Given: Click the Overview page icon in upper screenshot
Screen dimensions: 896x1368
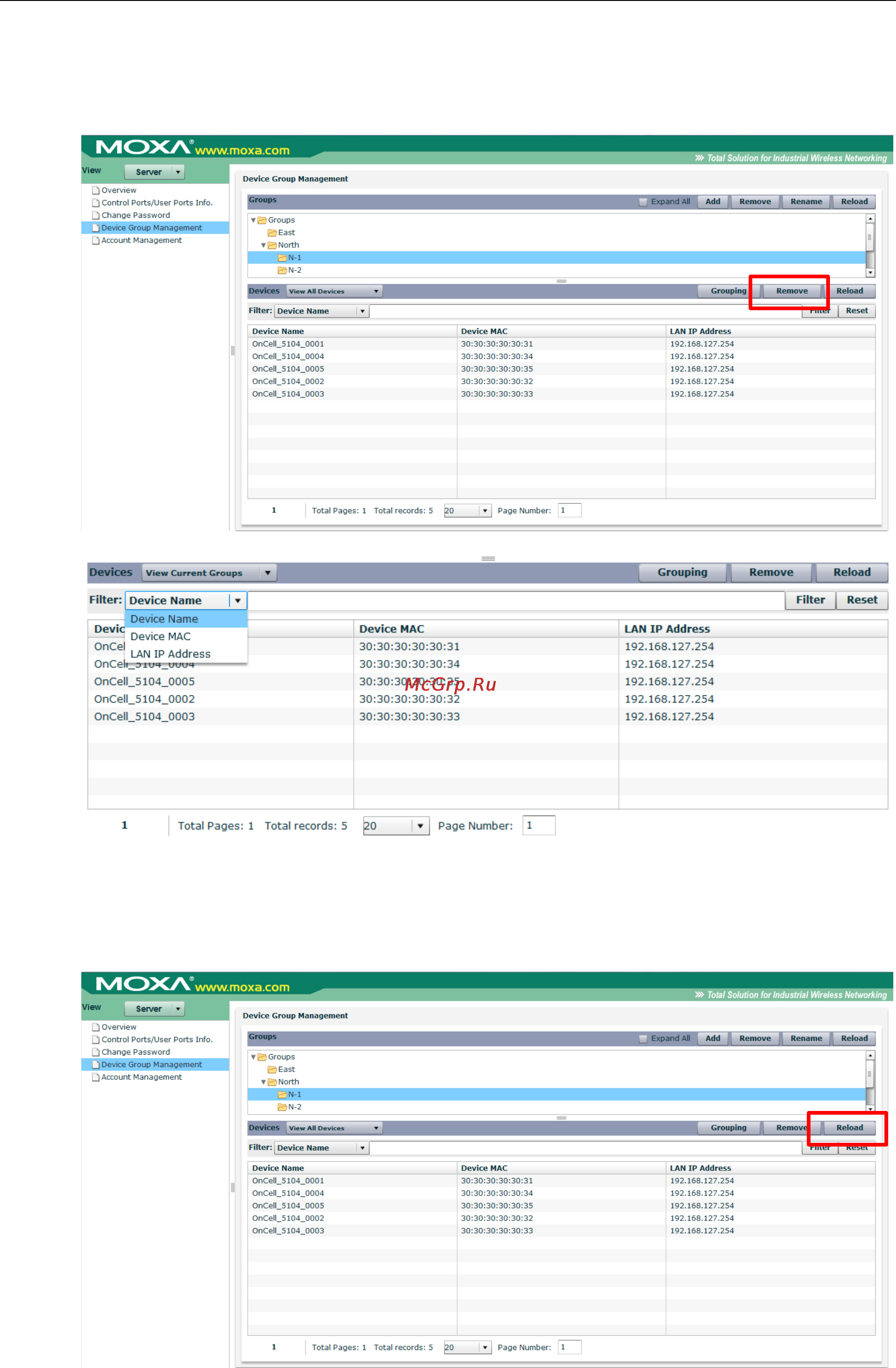Looking at the screenshot, I should click(x=96, y=190).
